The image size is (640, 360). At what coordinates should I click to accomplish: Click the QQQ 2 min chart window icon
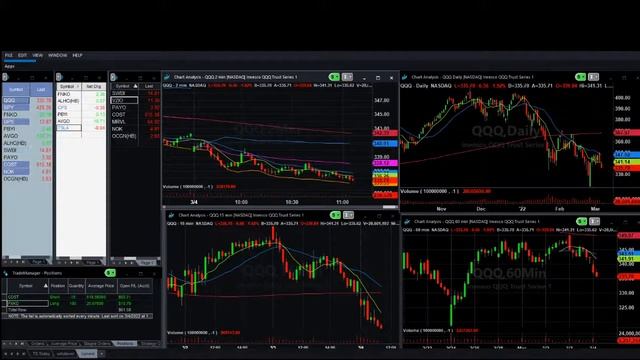167,77
